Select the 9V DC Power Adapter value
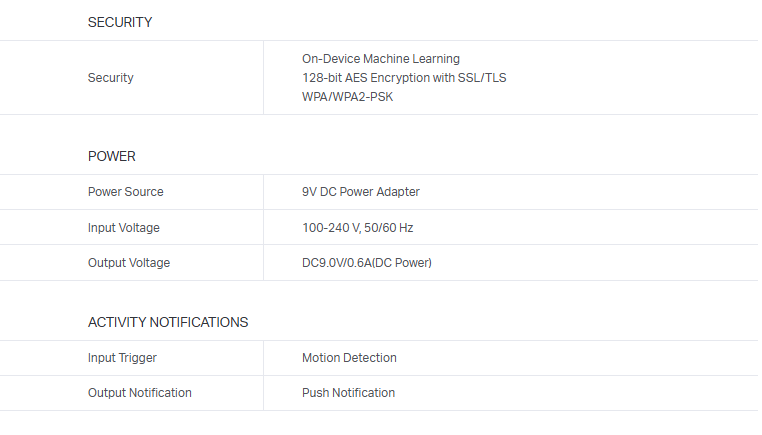The image size is (762, 435). [x=360, y=192]
